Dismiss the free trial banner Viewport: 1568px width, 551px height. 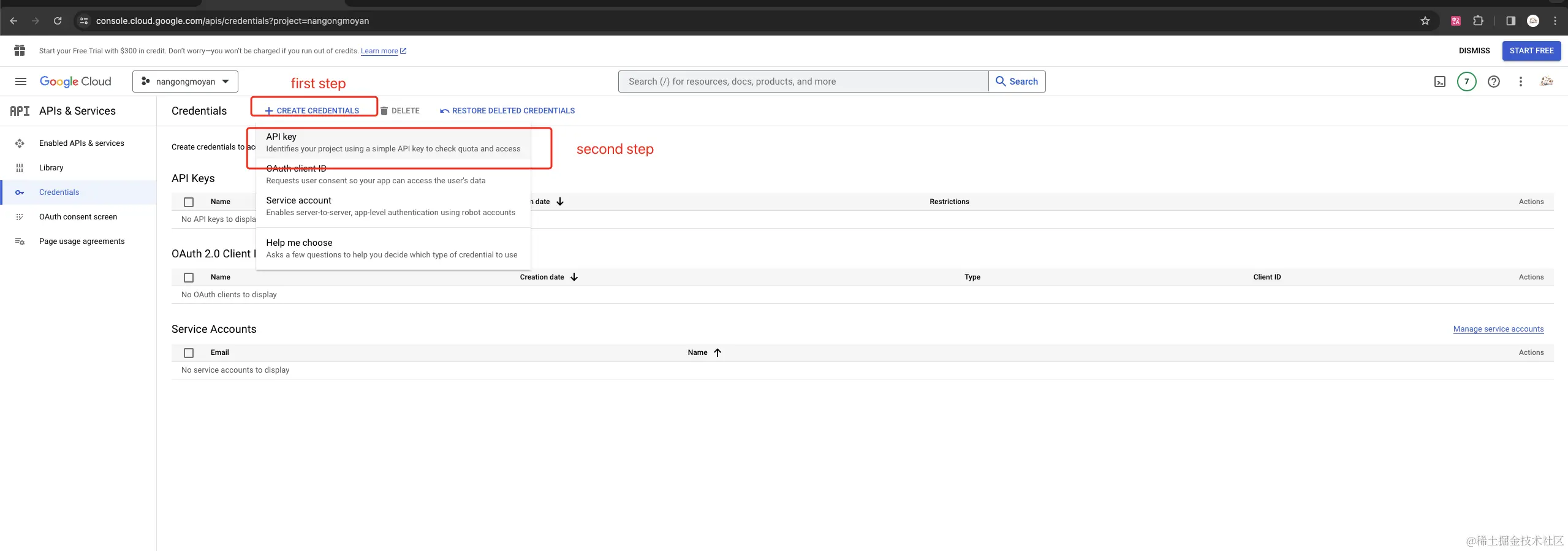[1474, 51]
